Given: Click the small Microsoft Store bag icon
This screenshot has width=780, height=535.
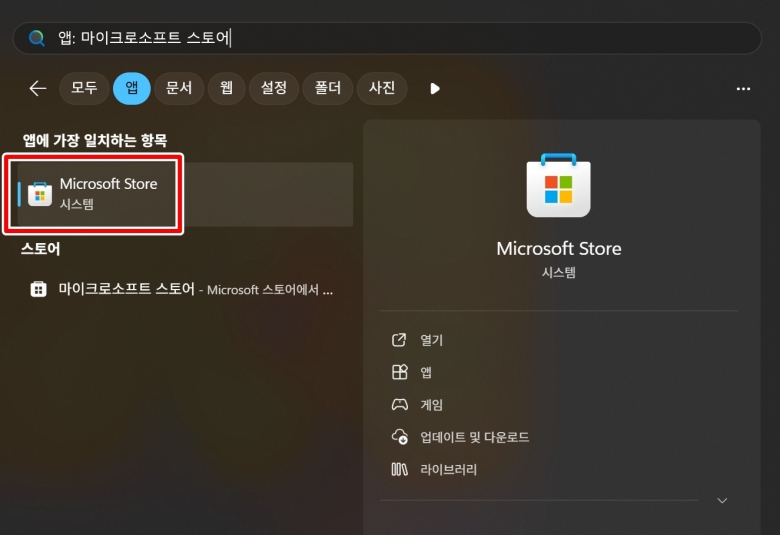Looking at the screenshot, I should click(40, 194).
